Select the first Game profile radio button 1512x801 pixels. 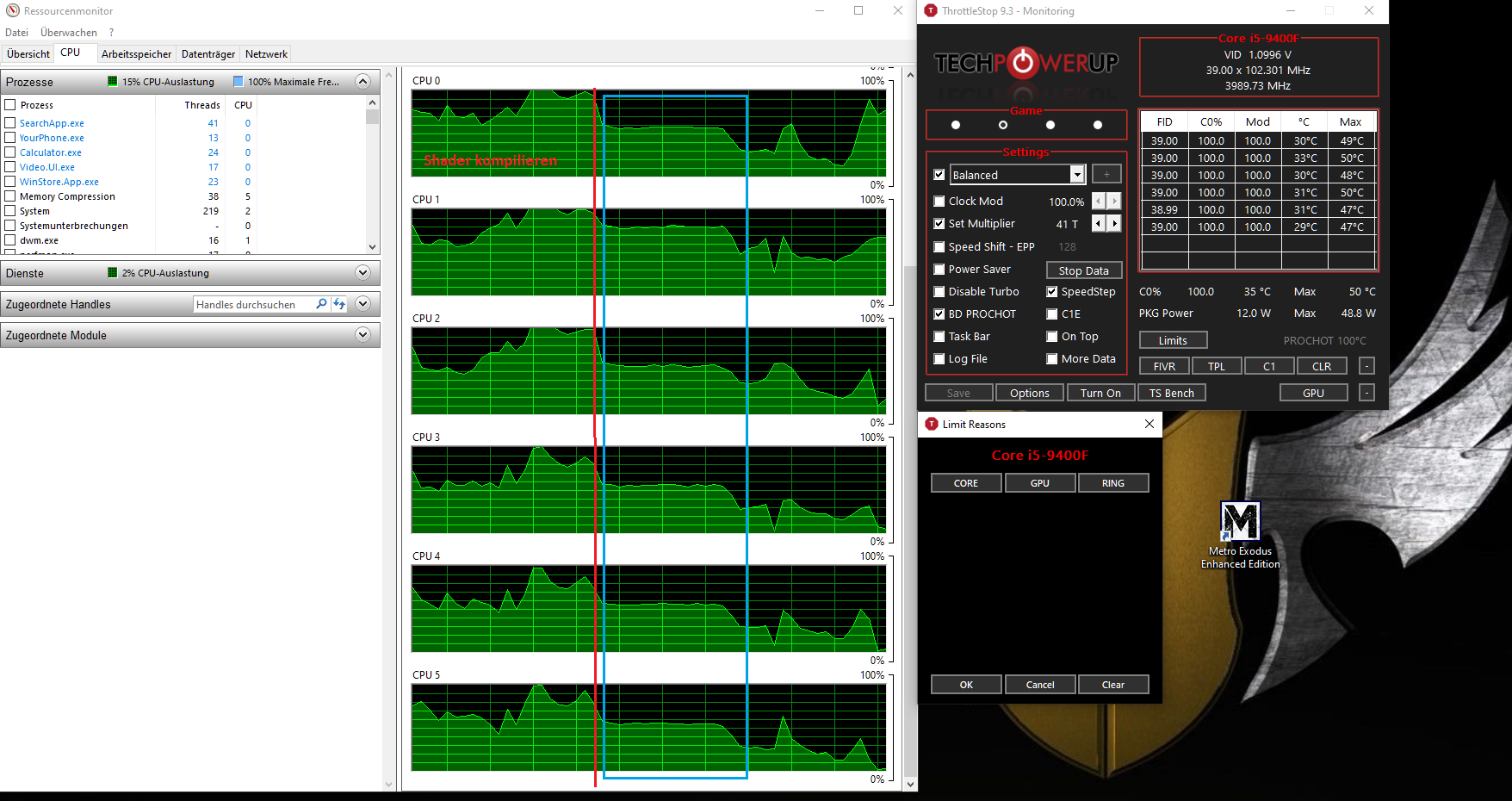pyautogui.click(x=955, y=125)
